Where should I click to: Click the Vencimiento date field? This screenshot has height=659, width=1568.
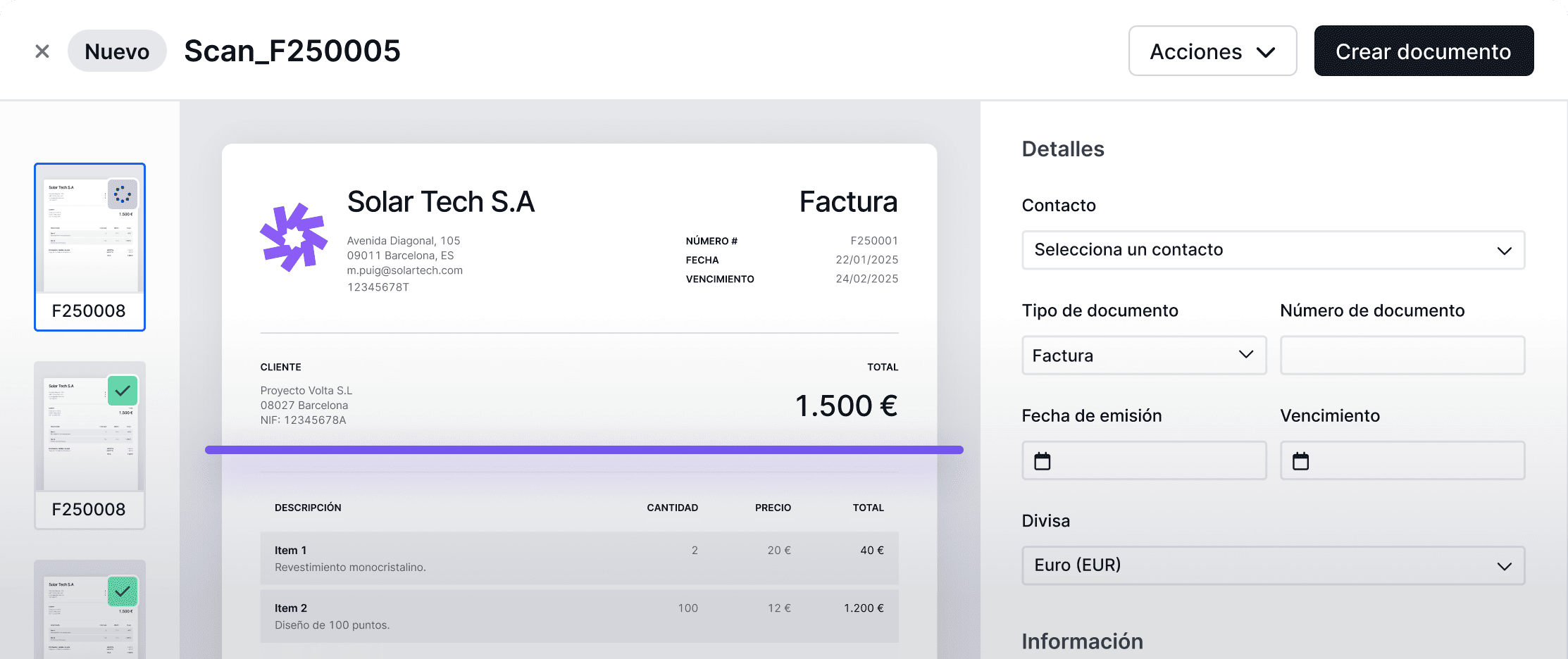coord(1402,461)
